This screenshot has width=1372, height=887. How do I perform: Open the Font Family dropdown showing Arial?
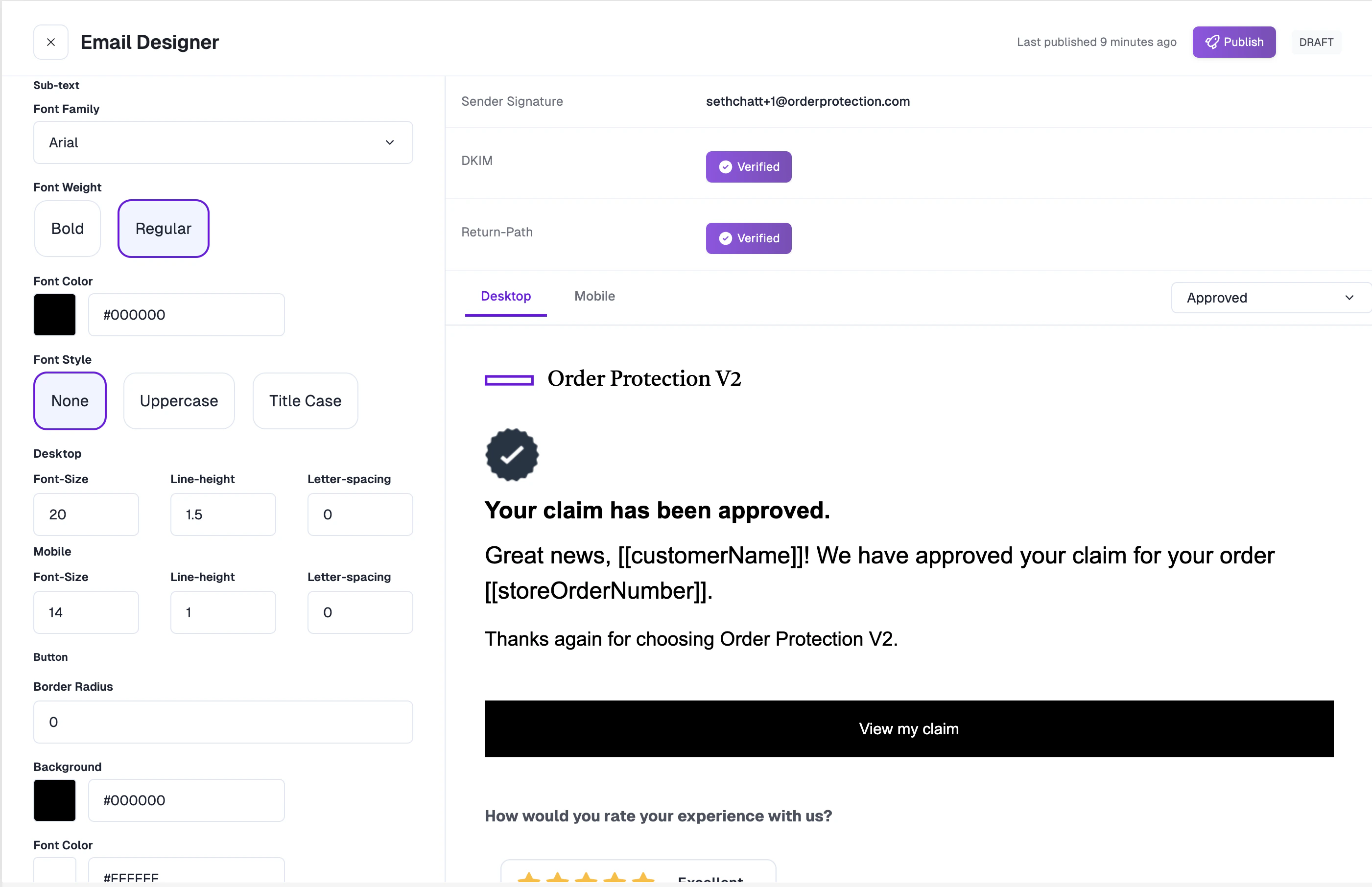223,142
